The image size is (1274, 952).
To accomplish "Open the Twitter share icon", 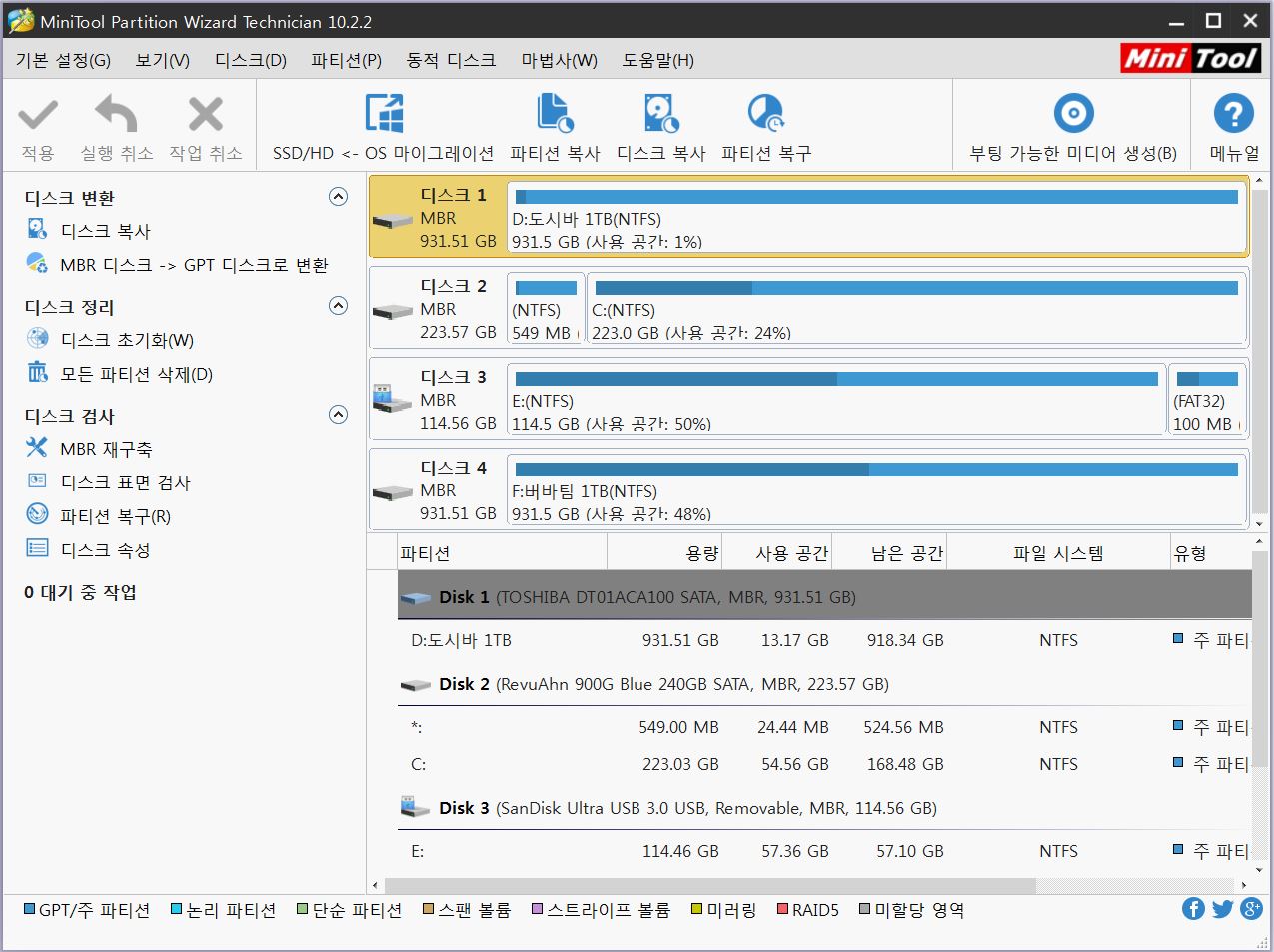I will pos(1222,908).
